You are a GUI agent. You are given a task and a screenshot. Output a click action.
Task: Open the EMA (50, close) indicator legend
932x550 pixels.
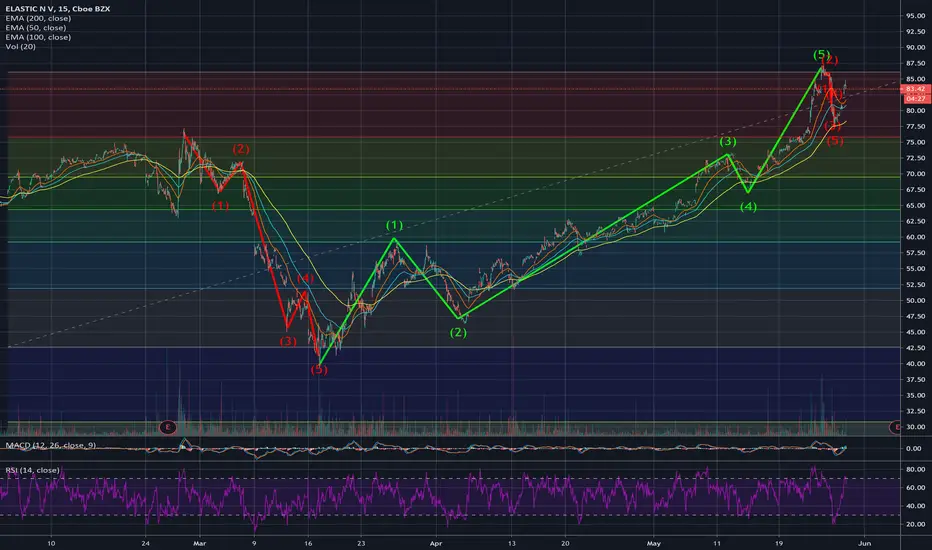[36, 28]
